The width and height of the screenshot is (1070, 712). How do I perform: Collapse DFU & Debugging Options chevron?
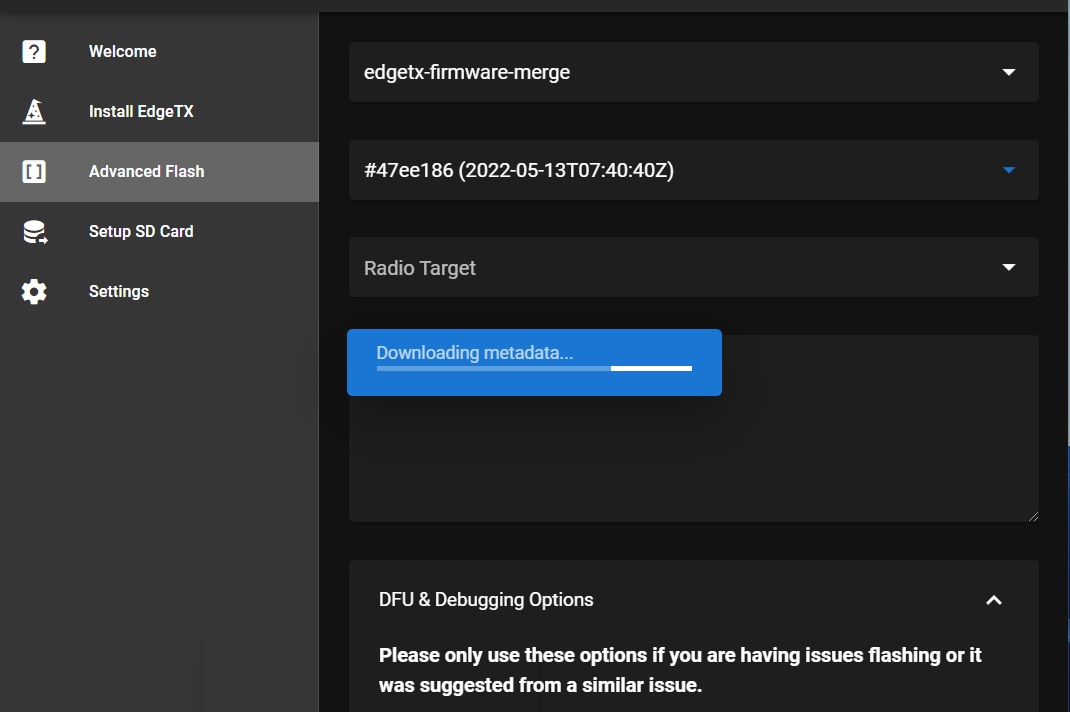point(994,600)
